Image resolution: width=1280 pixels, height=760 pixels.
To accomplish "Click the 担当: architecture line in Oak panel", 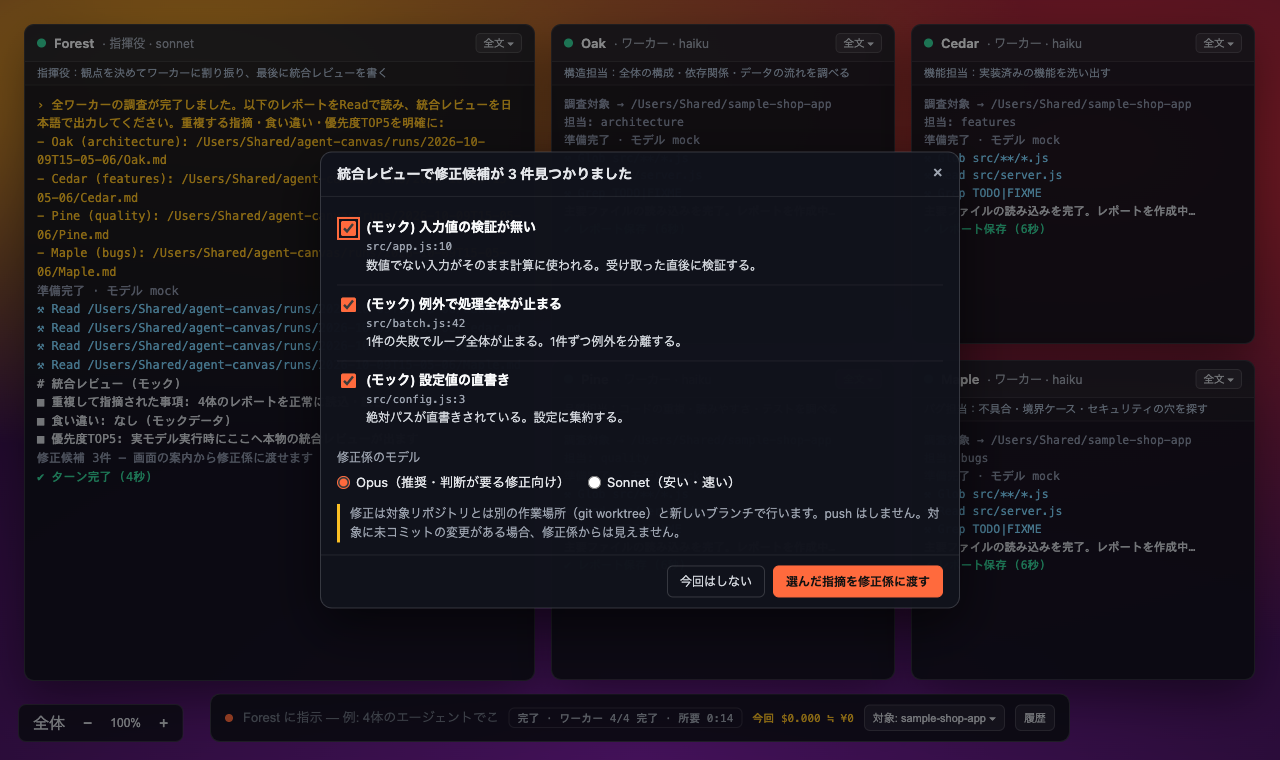I will pos(624,122).
